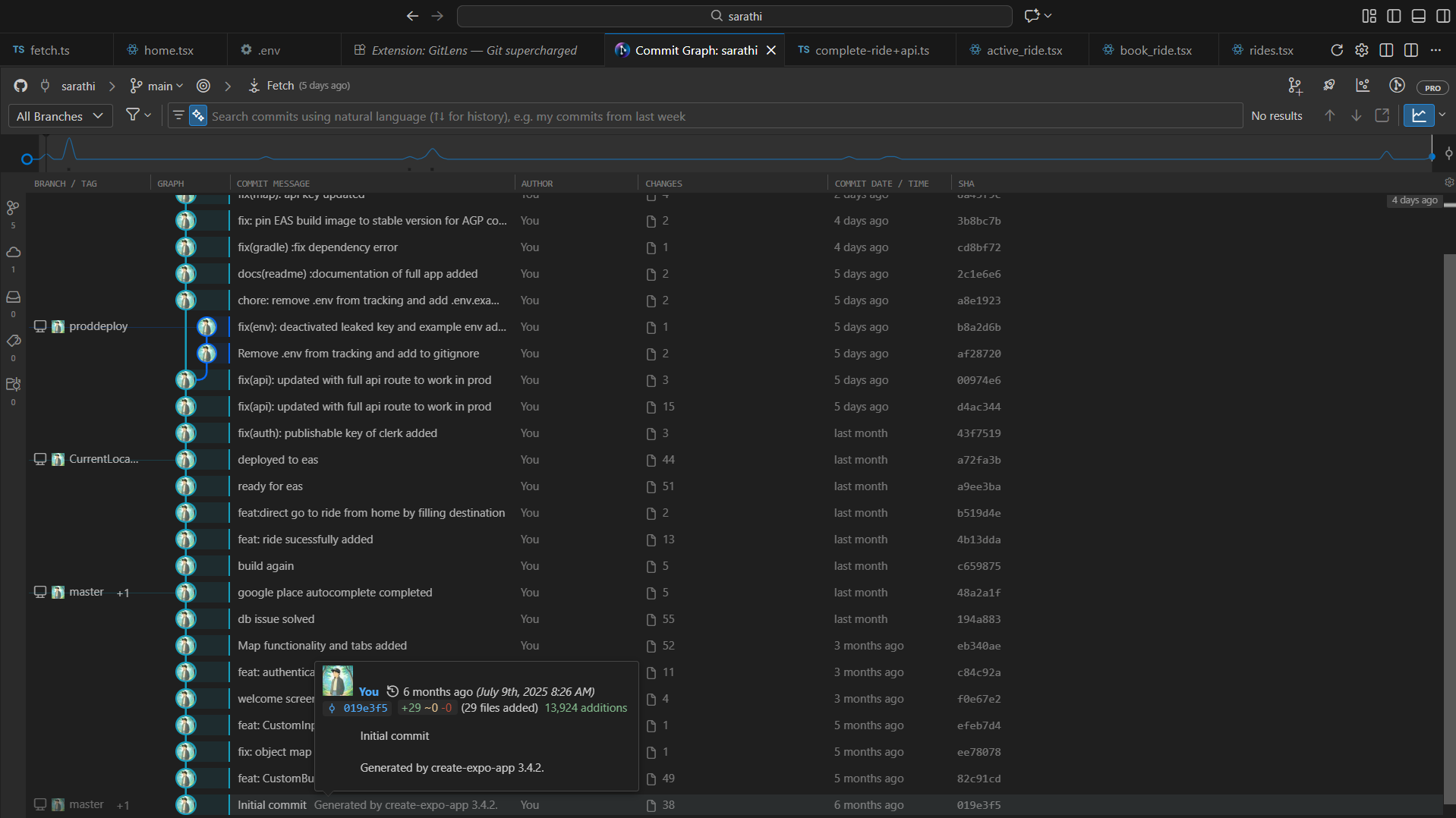Click the Launchpad rocket icon

click(x=1328, y=86)
